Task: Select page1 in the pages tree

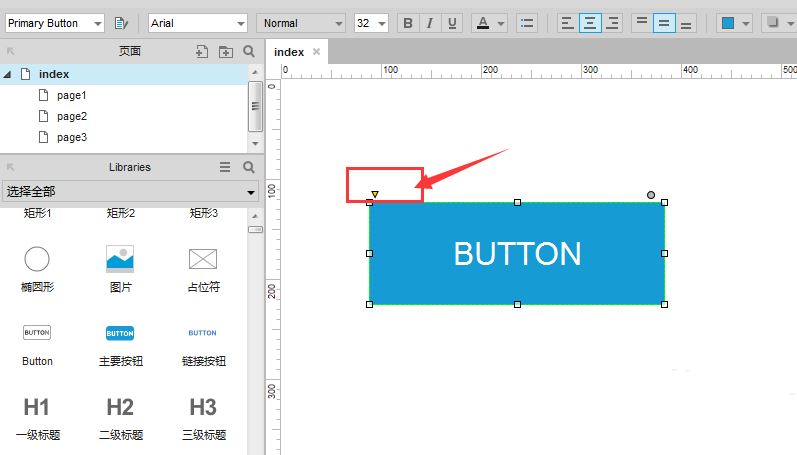Action: (x=72, y=95)
